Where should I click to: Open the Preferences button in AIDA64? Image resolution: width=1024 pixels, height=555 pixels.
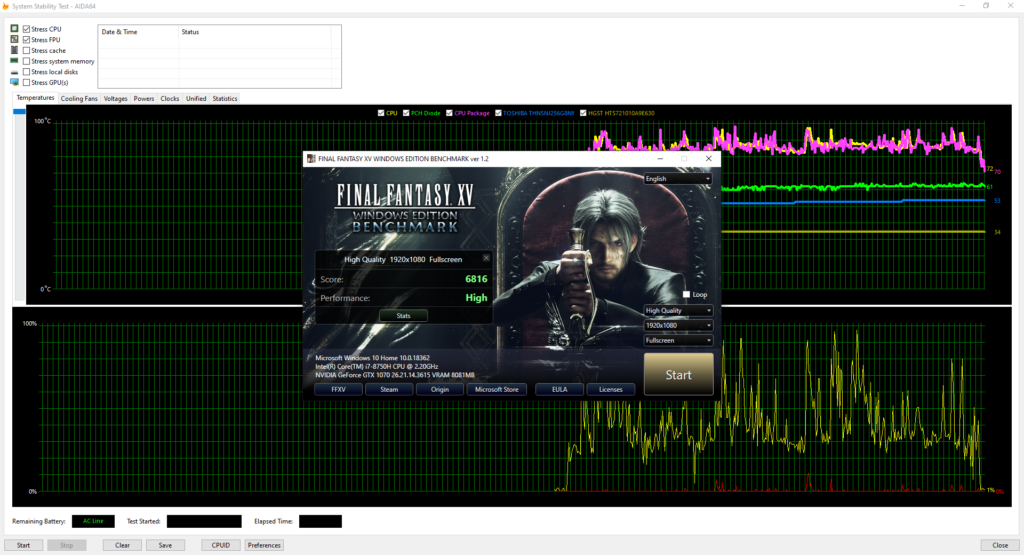tap(264, 545)
